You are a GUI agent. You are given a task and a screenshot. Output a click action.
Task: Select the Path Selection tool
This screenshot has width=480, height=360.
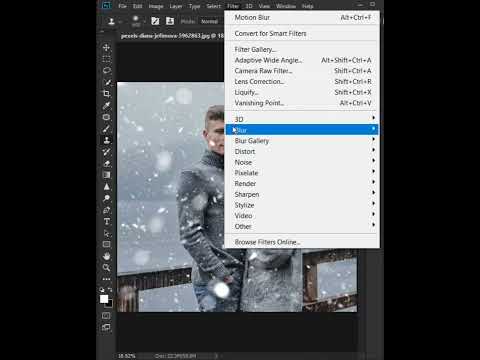[x=106, y=233]
